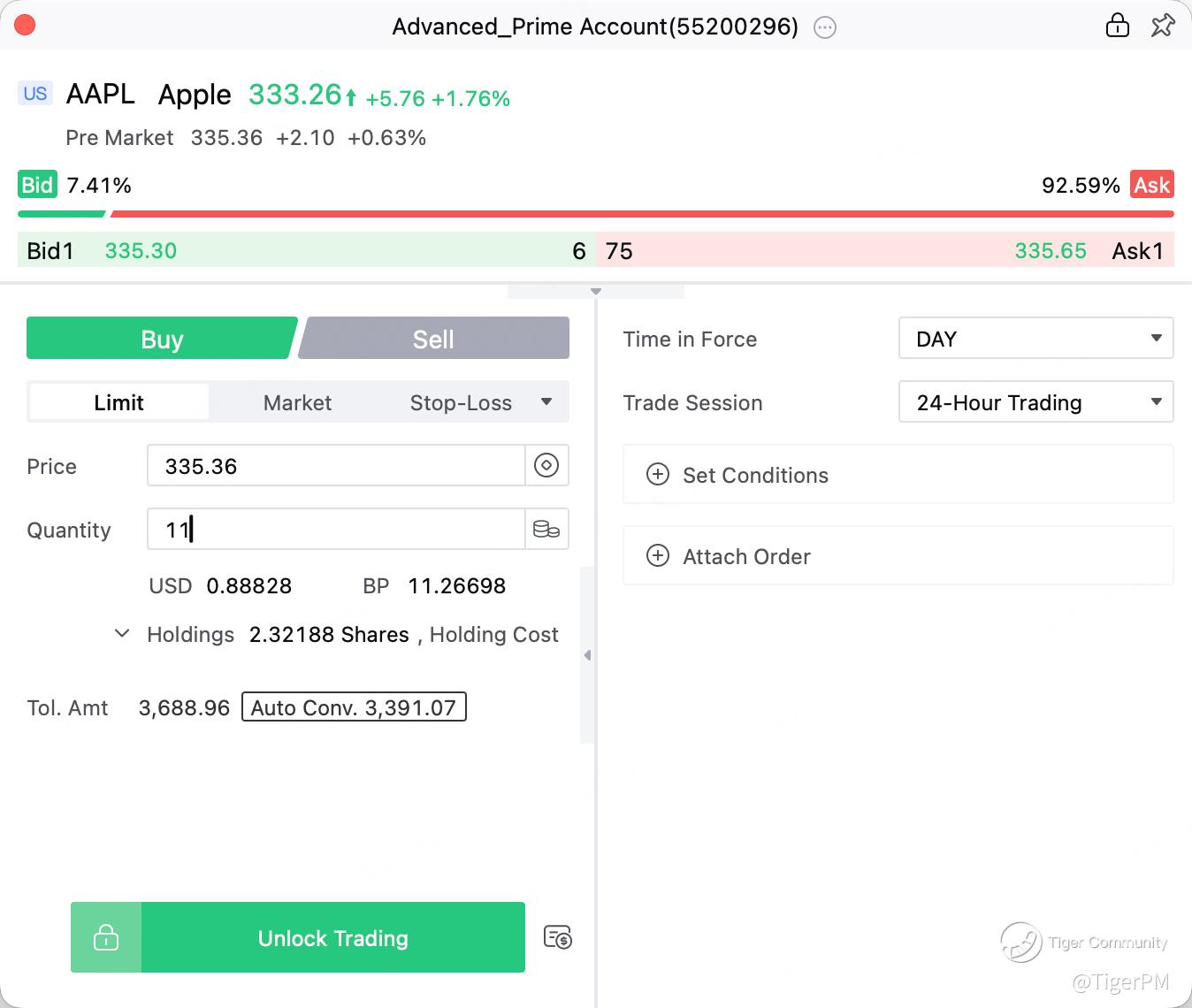The image size is (1192, 1008).
Task: Open more order types dropdown arrow
Action: [x=546, y=401]
